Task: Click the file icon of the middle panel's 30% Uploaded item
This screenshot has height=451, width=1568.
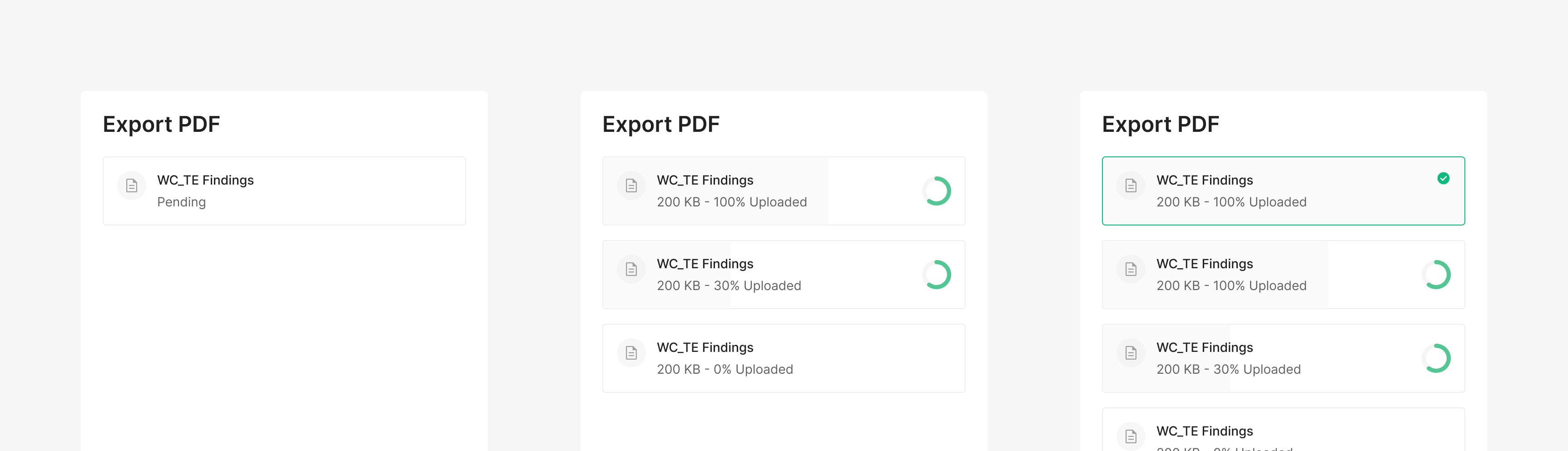Action: (x=631, y=269)
